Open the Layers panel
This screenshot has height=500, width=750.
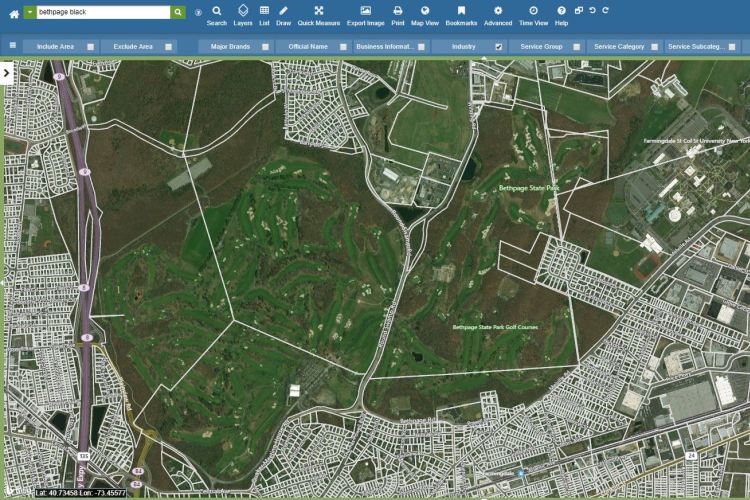(x=243, y=16)
